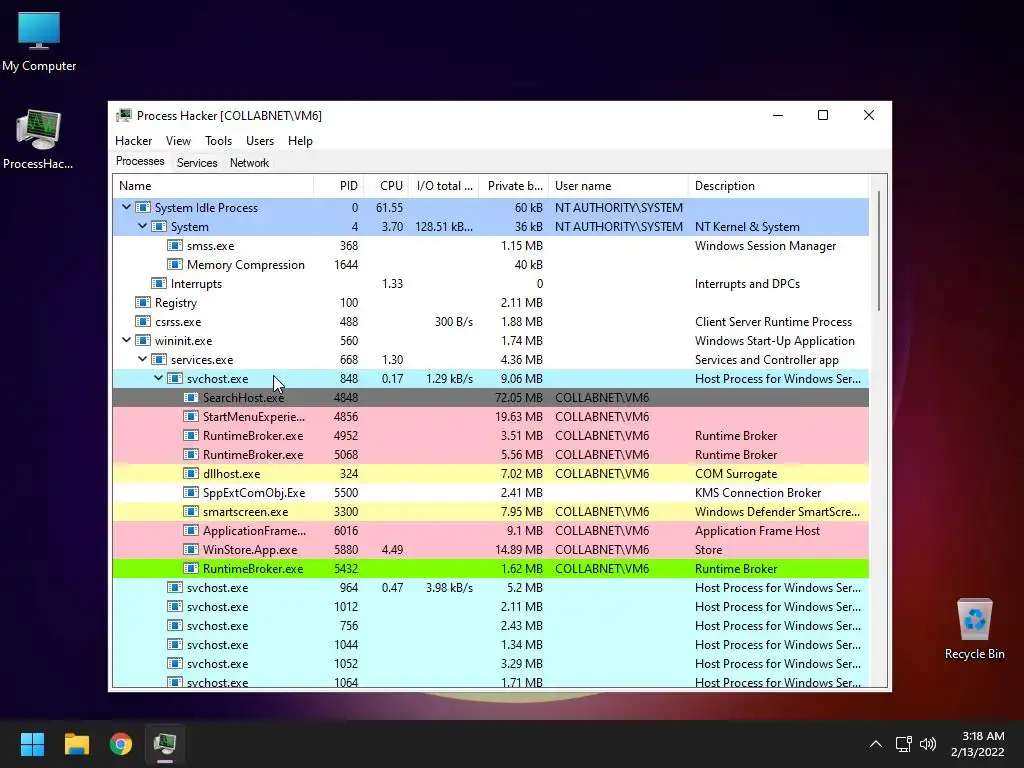Click the dllhost.exe process icon
Screen dimensions: 1024x768
coord(191,473)
